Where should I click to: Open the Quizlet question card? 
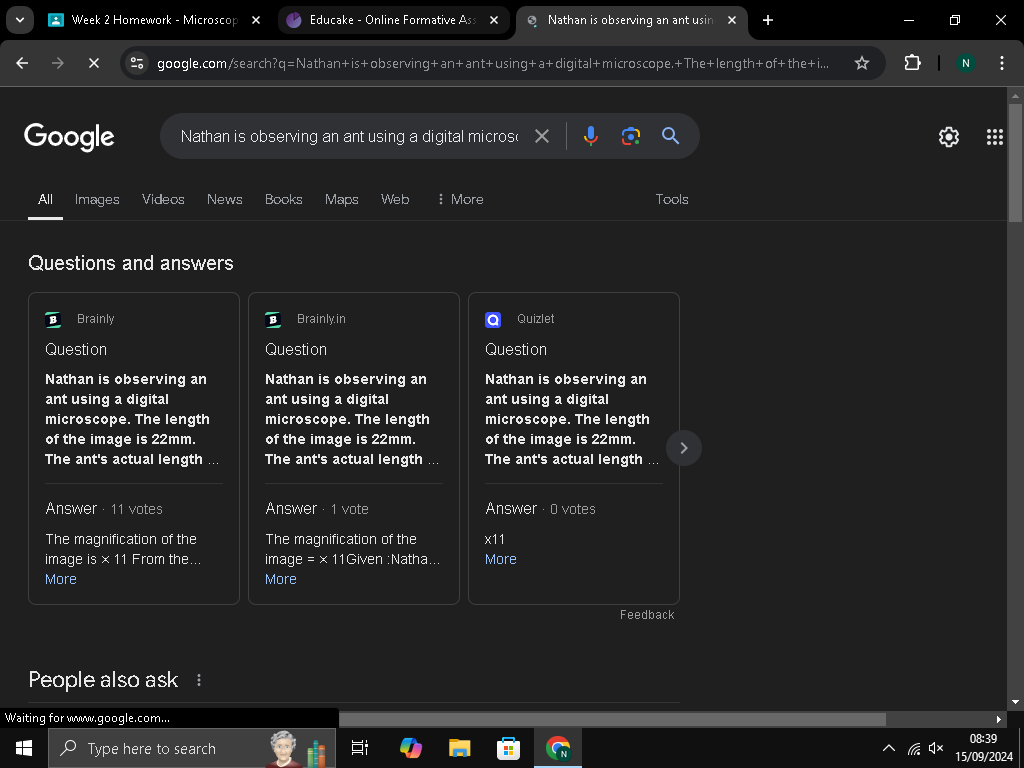pyautogui.click(x=574, y=449)
